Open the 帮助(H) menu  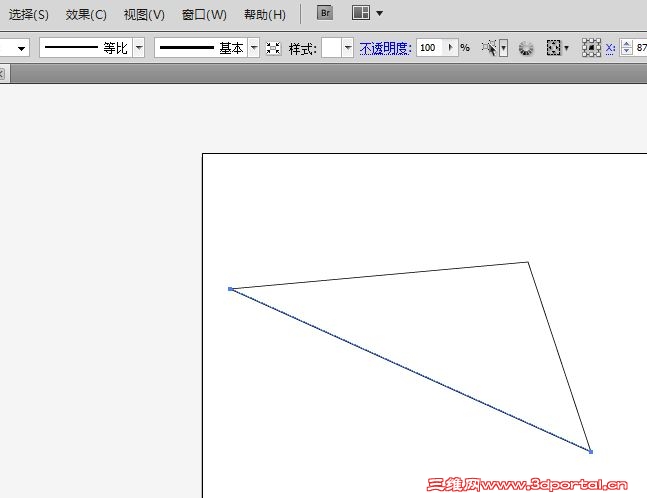click(x=264, y=15)
